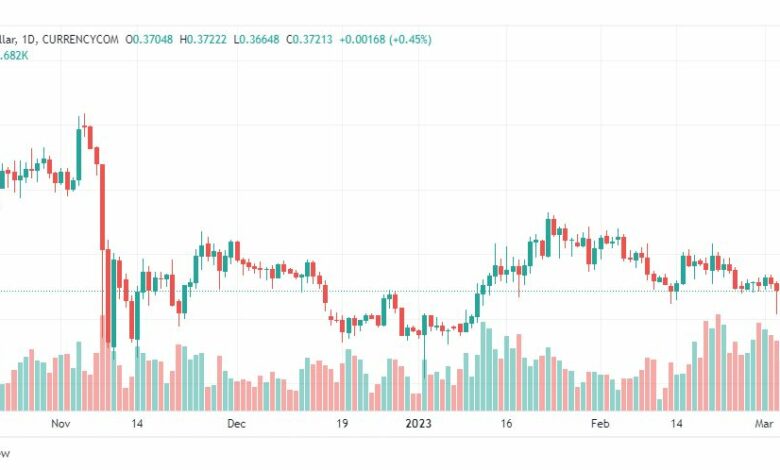Click the dotted current price line
Image resolution: width=780 pixels, height=470 pixels.
click(390, 291)
